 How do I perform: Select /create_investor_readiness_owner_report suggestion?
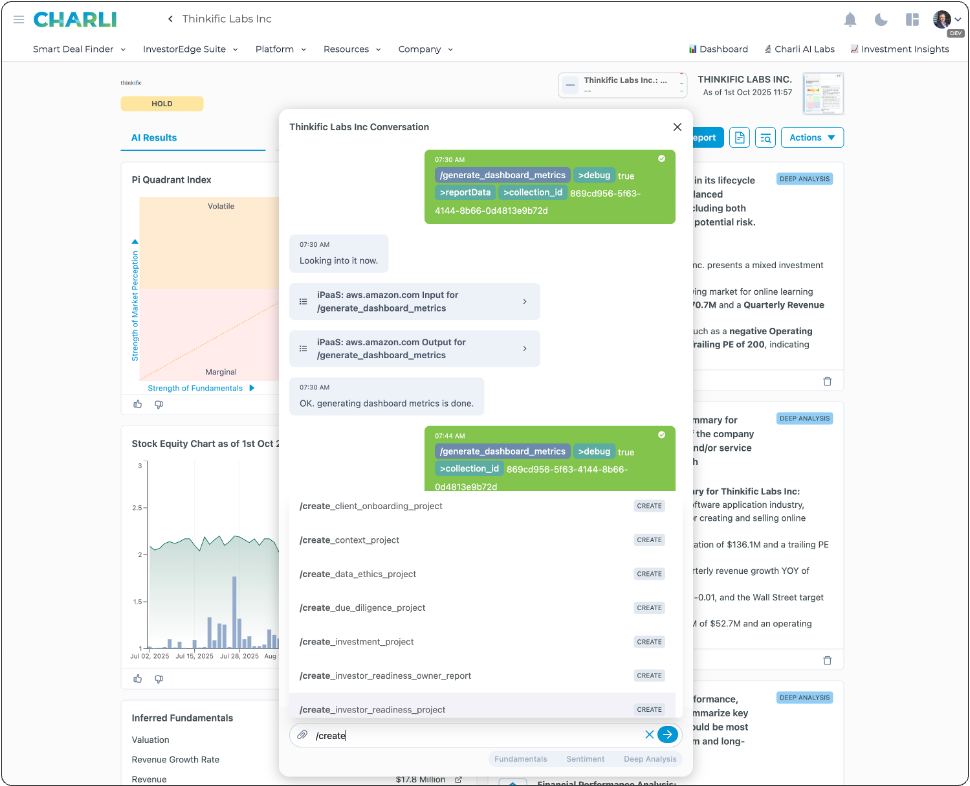click(482, 676)
